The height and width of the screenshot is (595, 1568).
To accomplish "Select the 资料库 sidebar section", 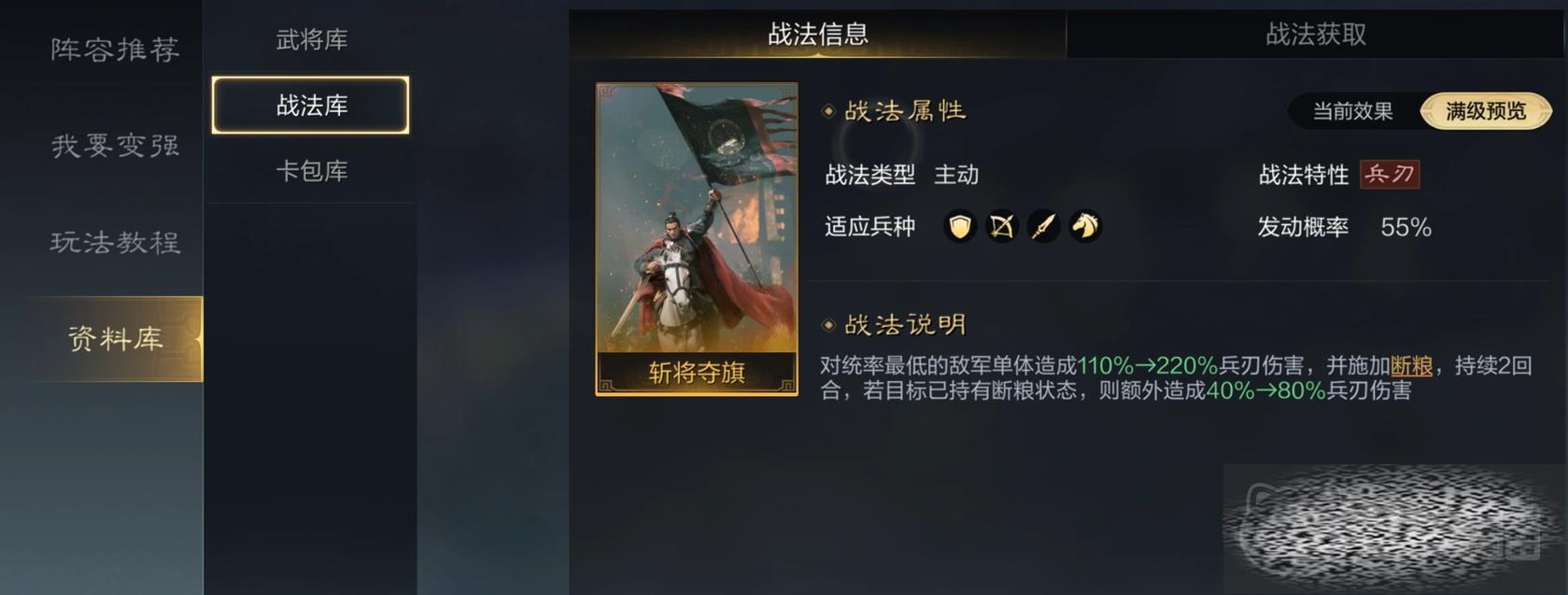I will point(115,338).
